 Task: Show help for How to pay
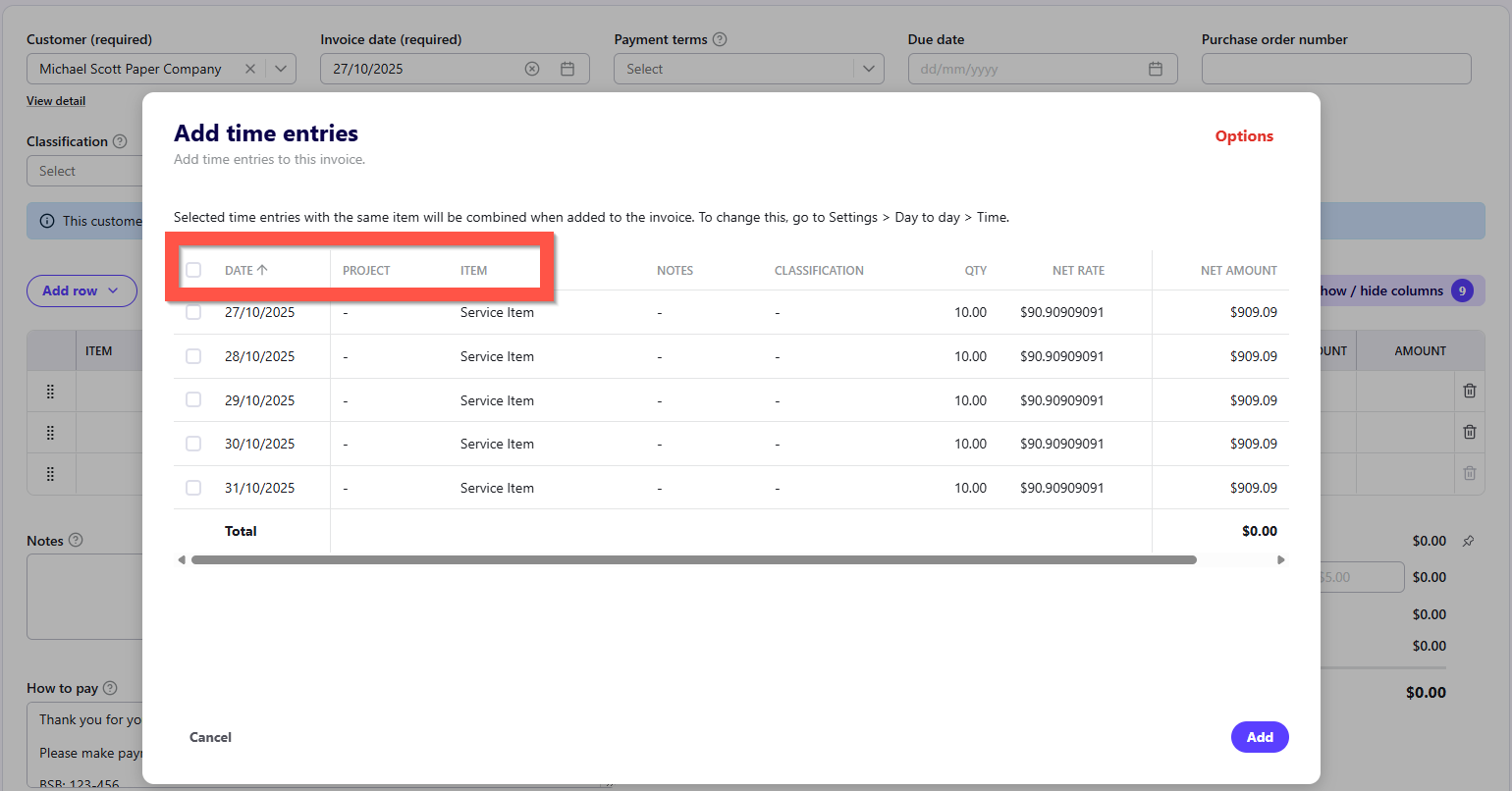pyautogui.click(x=110, y=688)
